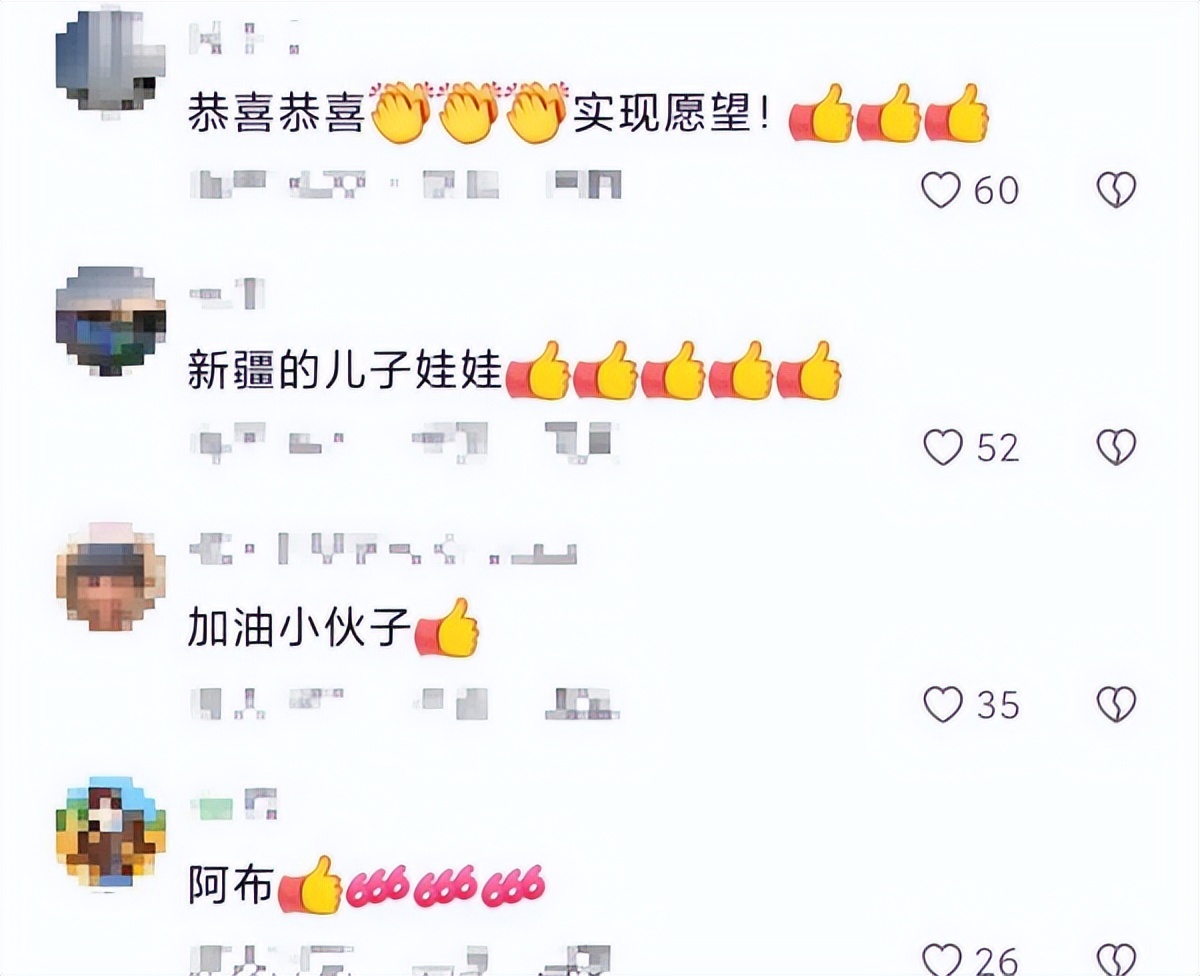1200x976 pixels.
Task: Select the 新疆的儿子娃娃 comment text
Action: [x=514, y=372]
